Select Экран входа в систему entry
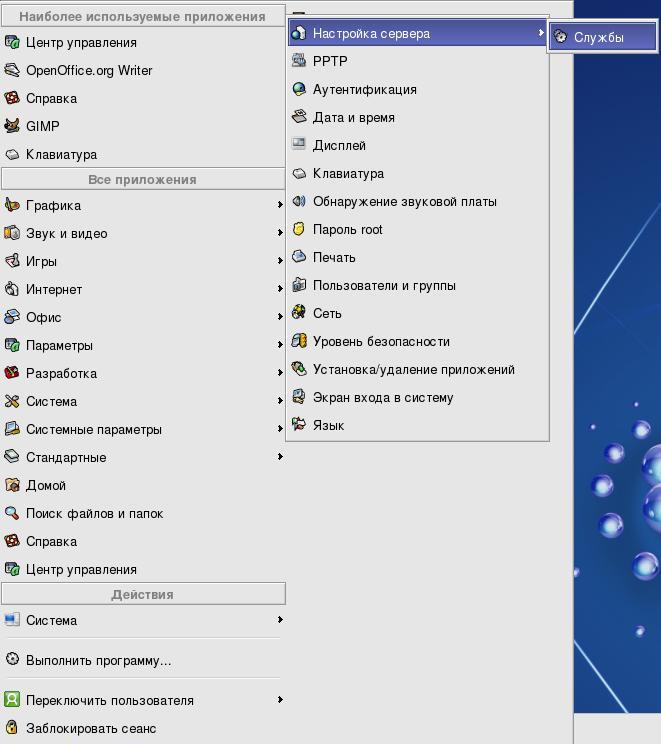The image size is (661, 744). 418,397
